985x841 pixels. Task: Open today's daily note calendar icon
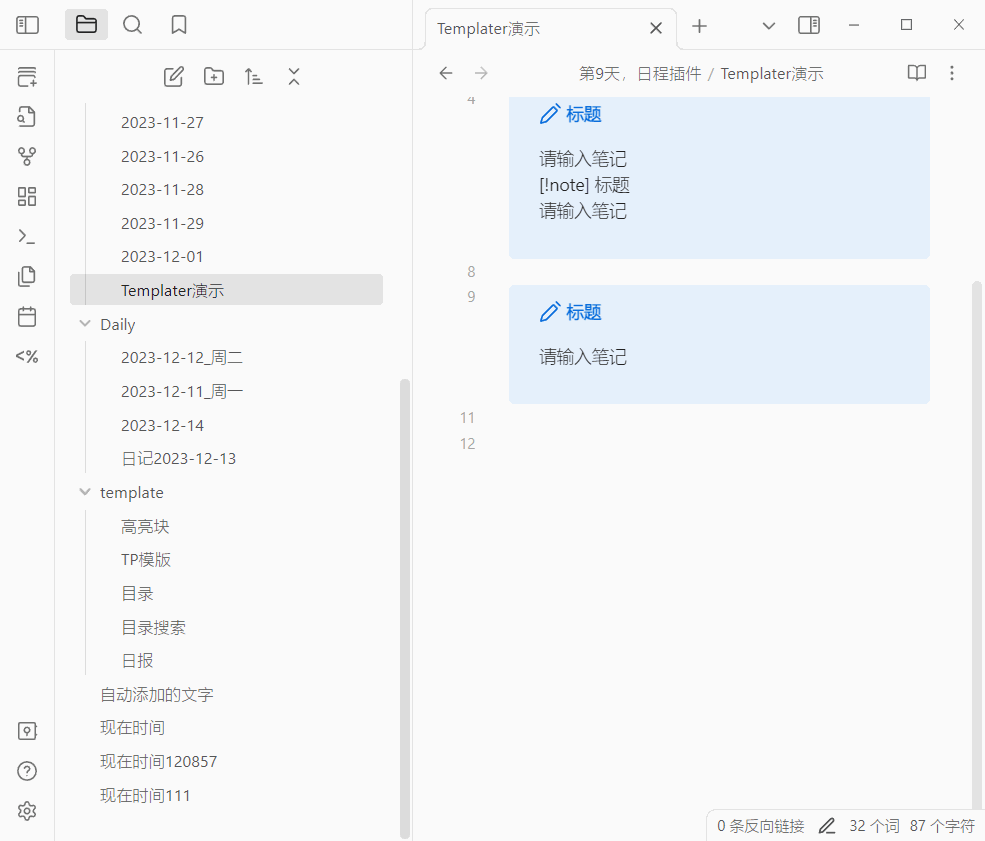tap(27, 316)
